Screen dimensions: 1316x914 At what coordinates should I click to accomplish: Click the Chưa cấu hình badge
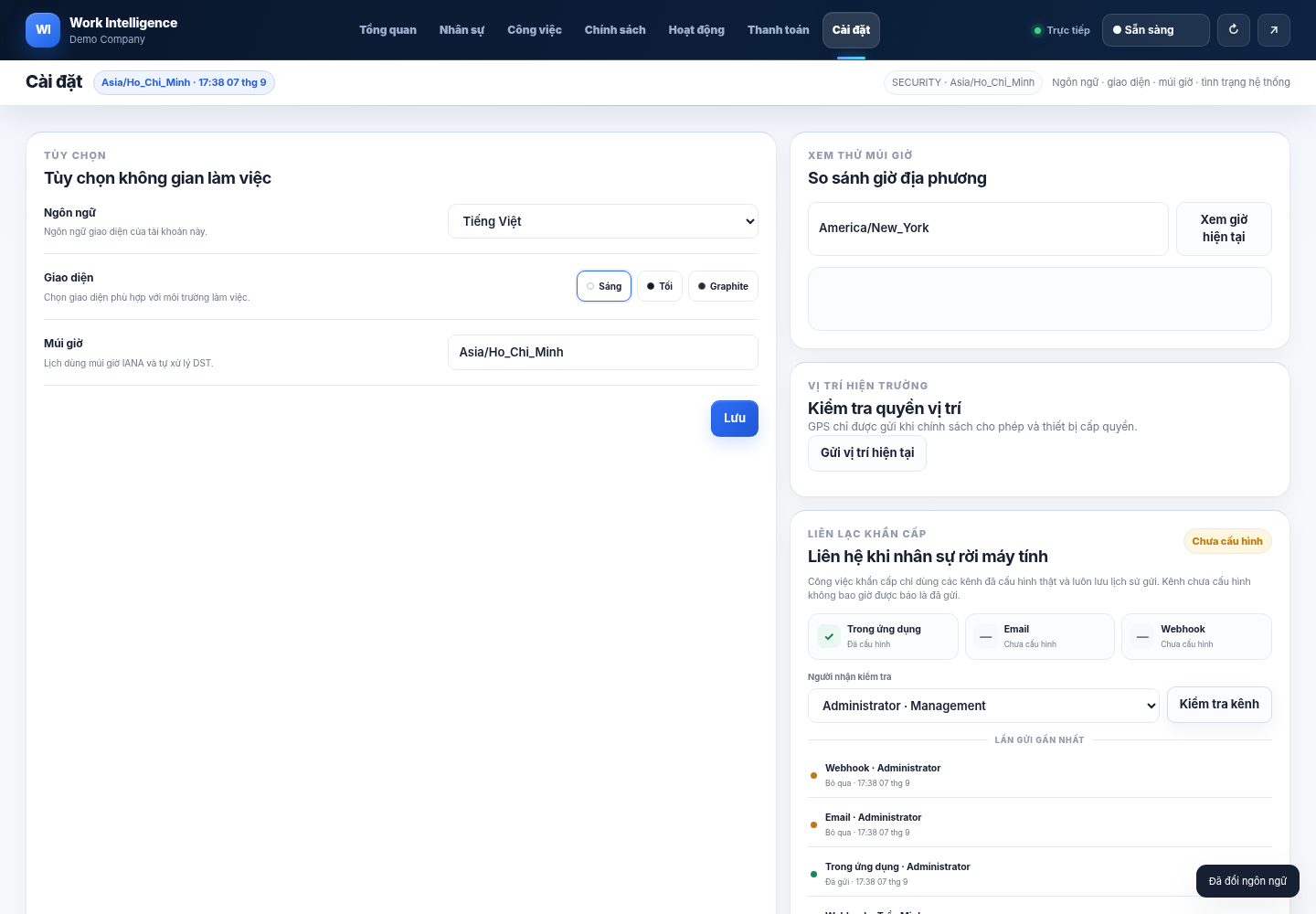click(1227, 541)
